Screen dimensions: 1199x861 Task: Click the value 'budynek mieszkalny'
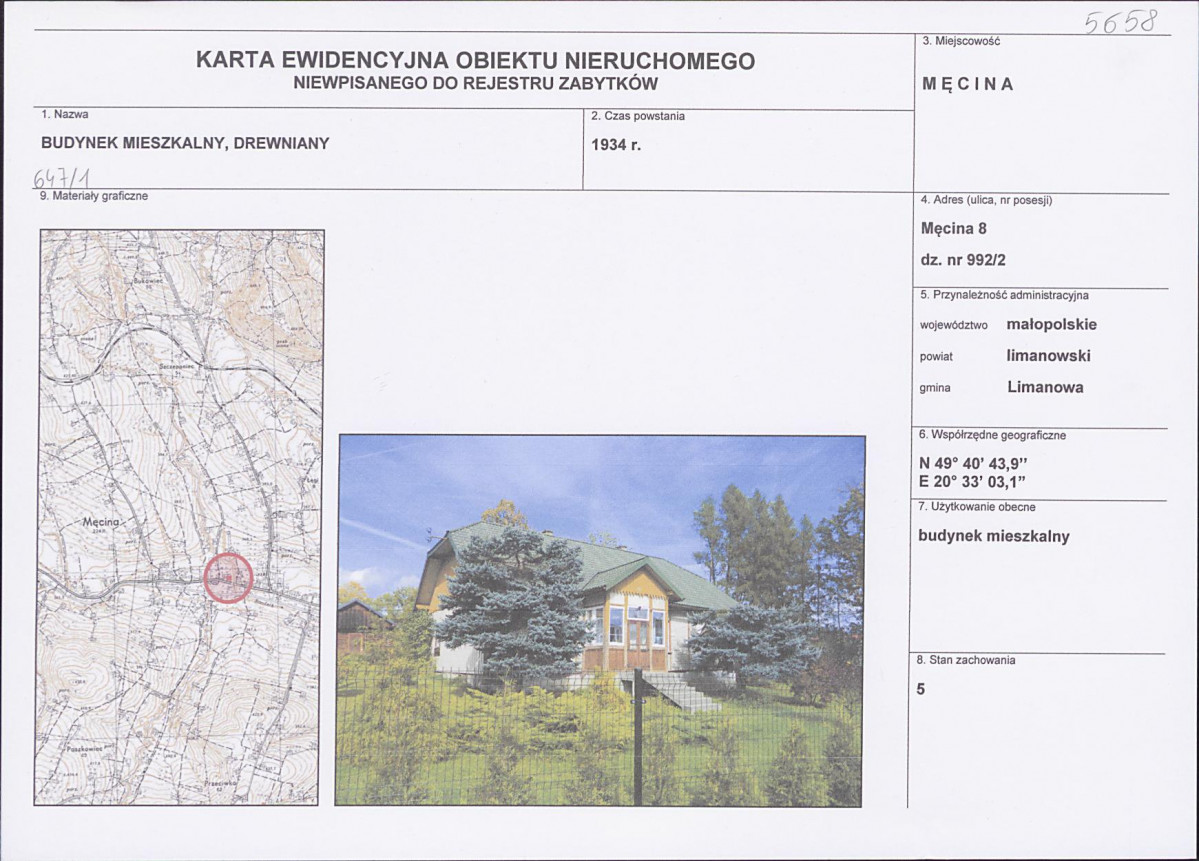pyautogui.click(x=993, y=536)
